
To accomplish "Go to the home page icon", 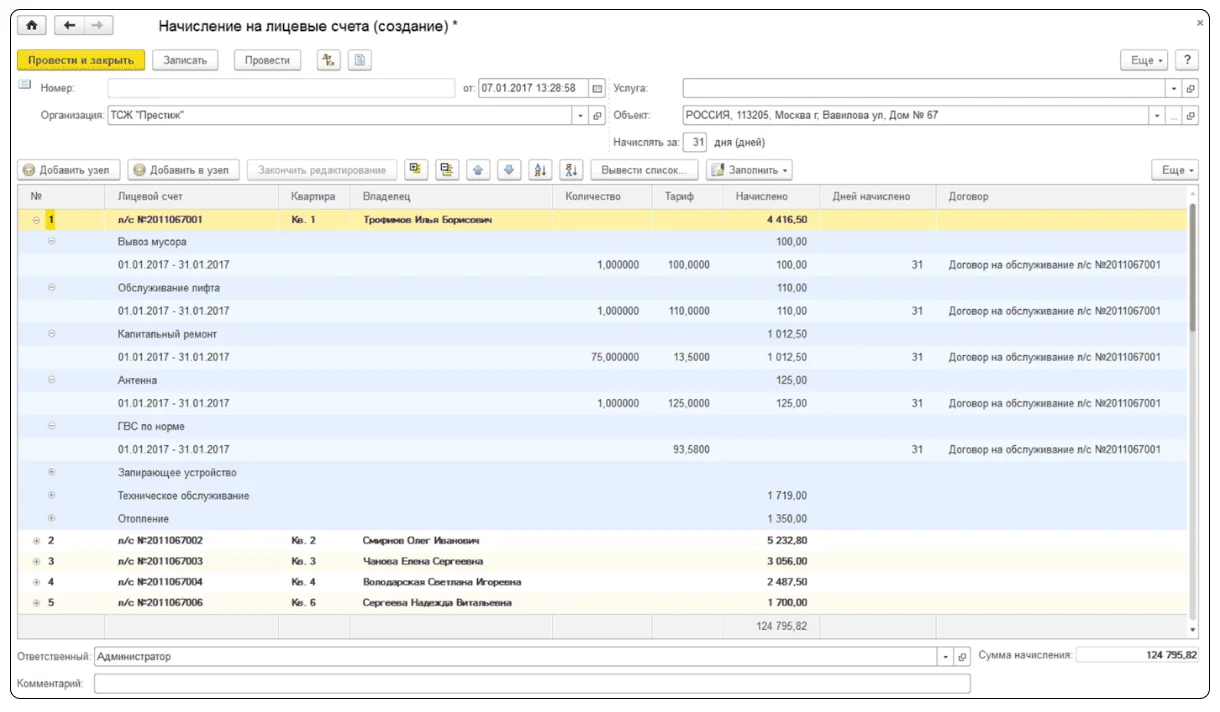I will (33, 25).
